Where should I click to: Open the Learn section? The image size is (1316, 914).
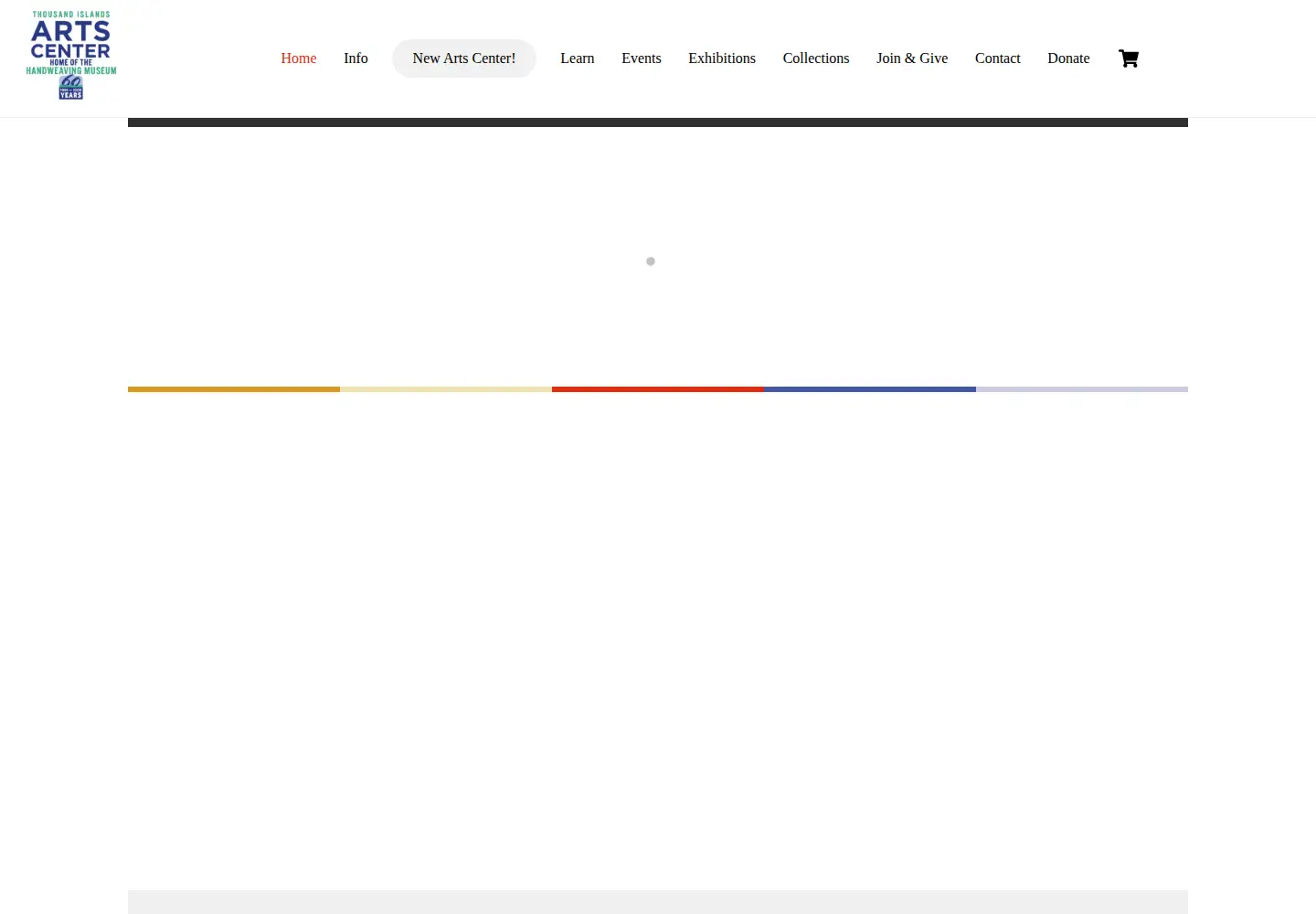coord(578,58)
